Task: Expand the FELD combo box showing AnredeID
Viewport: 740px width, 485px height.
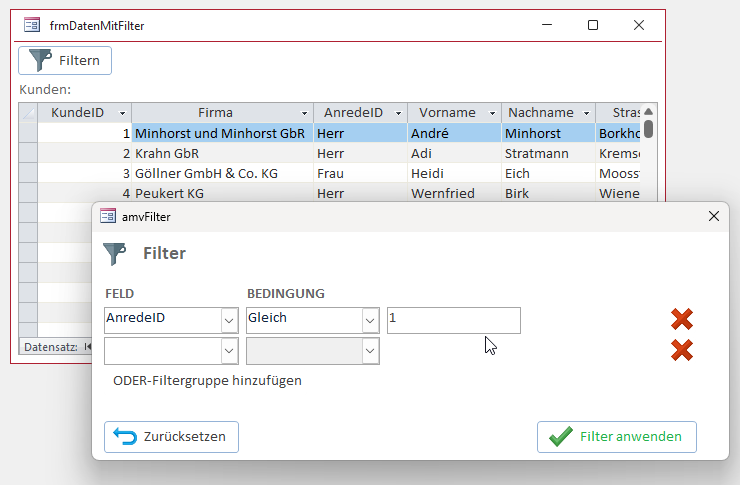Action: 229,321
